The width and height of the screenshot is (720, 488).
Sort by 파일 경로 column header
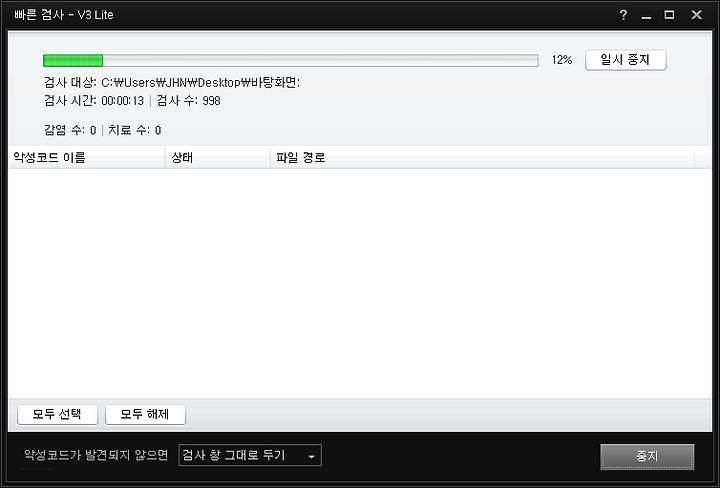pyautogui.click(x=482, y=157)
